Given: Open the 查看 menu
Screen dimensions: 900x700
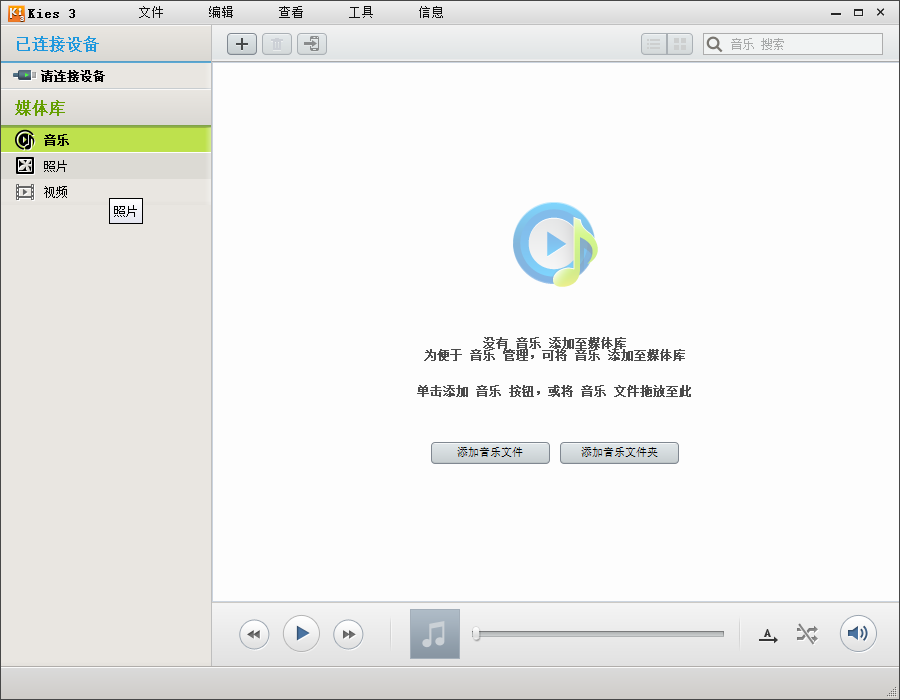Looking at the screenshot, I should 291,12.
